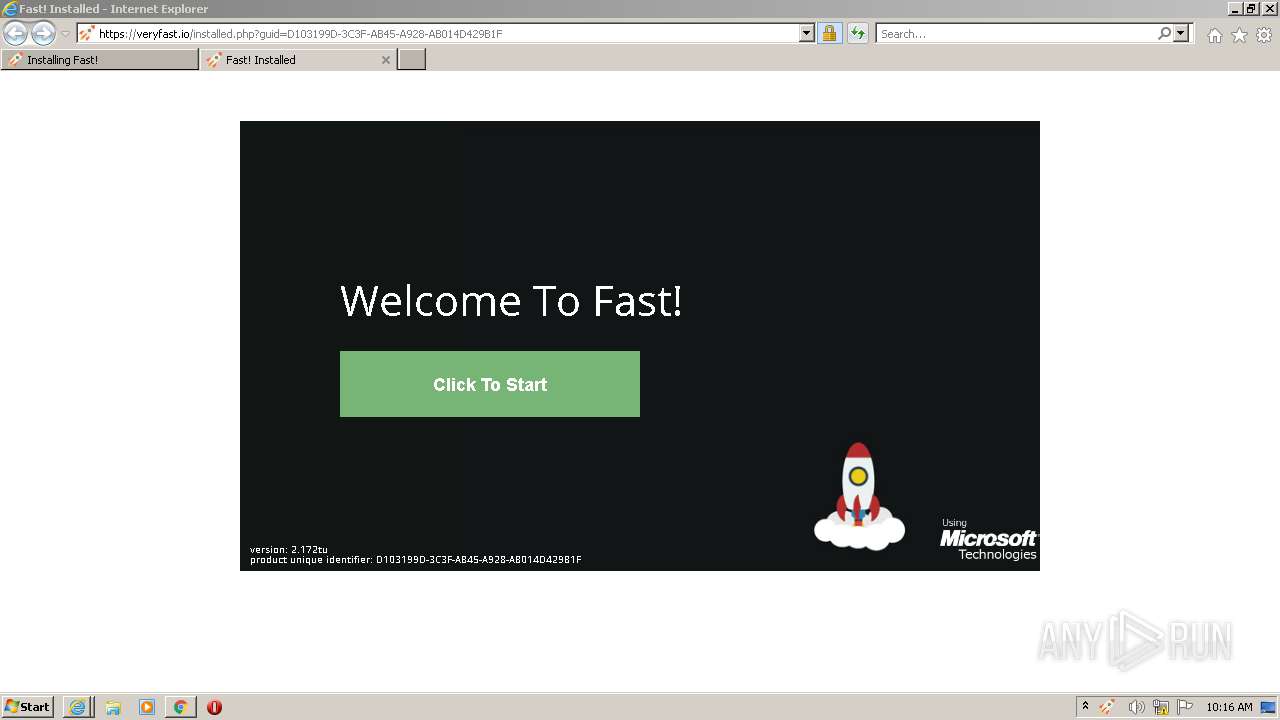1280x720 pixels.
Task: Click the rocket on cloud image
Action: (859, 497)
